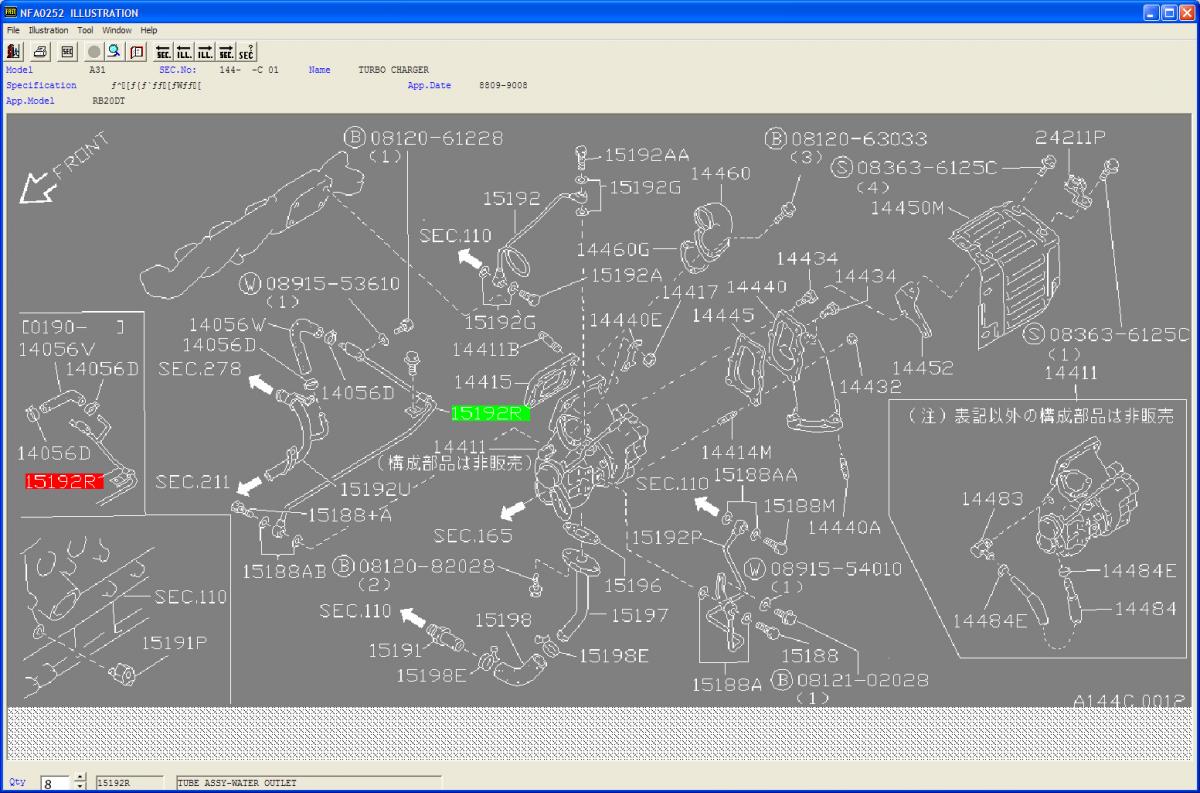Click the printer icon to print illustration

point(40,51)
